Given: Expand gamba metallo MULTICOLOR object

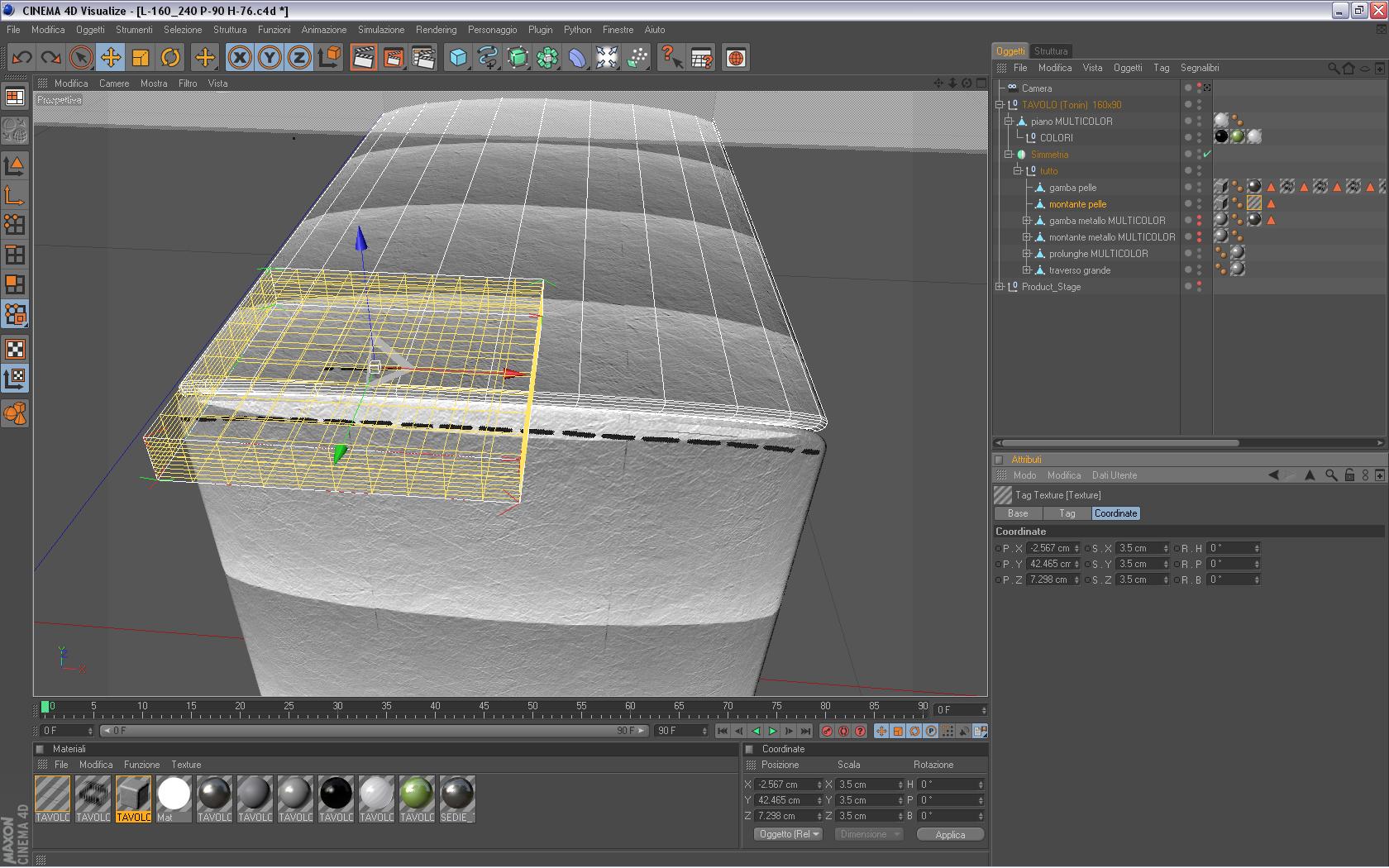Looking at the screenshot, I should (1026, 221).
